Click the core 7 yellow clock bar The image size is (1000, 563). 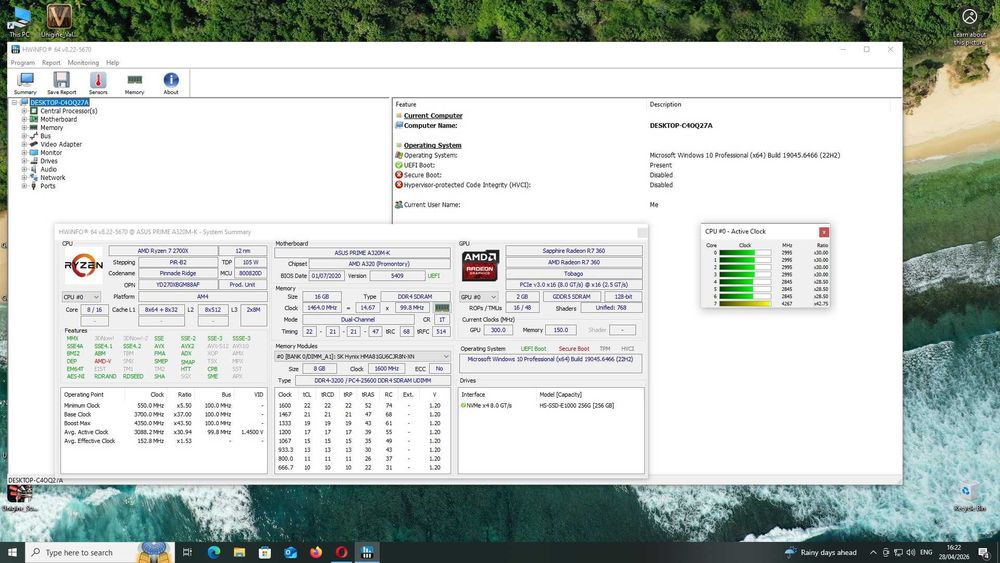point(745,303)
